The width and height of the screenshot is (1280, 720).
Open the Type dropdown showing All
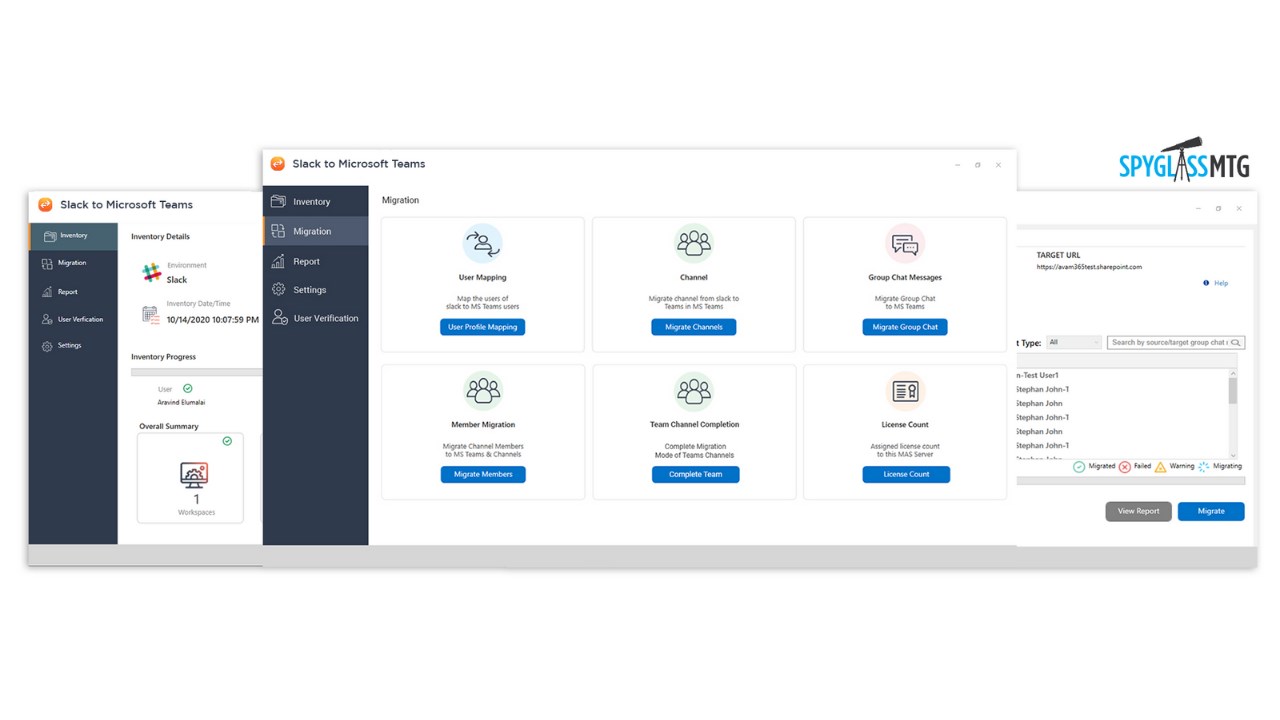[x=1074, y=342]
